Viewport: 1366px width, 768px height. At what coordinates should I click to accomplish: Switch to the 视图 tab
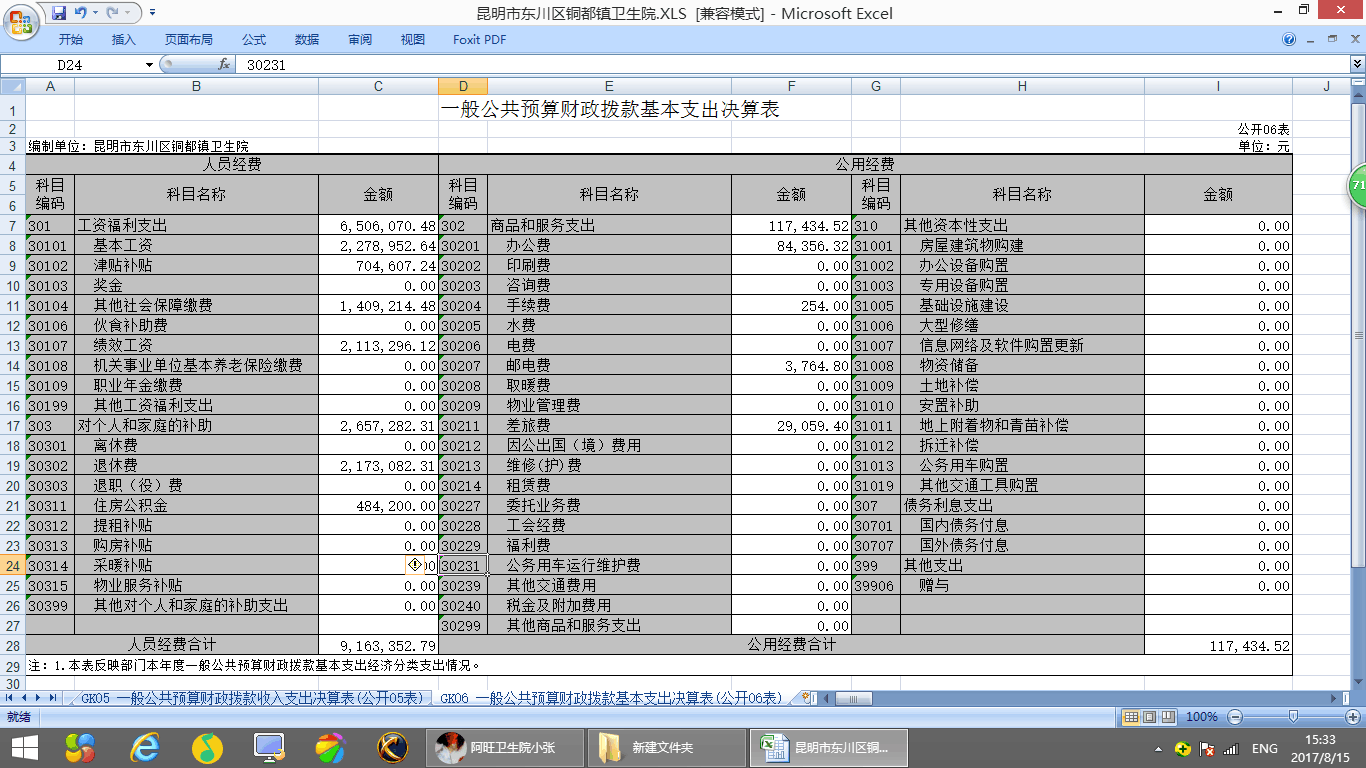tap(413, 40)
